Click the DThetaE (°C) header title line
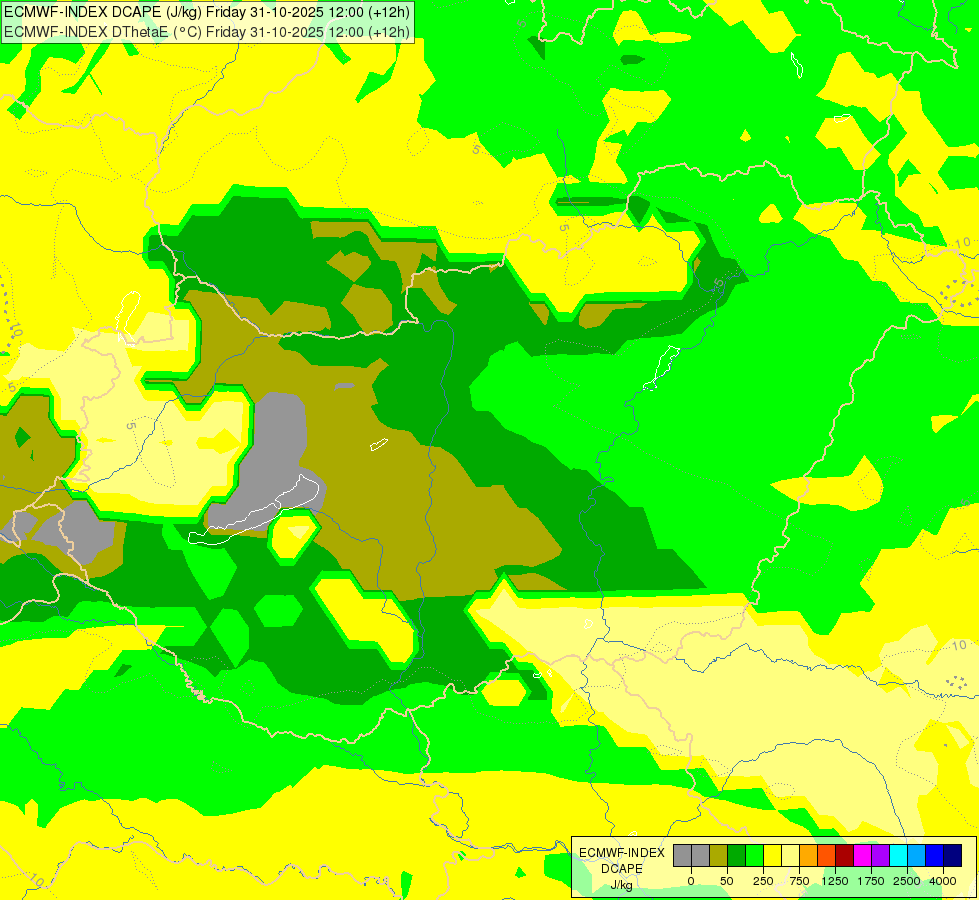This screenshot has height=900, width=979. tap(207, 32)
